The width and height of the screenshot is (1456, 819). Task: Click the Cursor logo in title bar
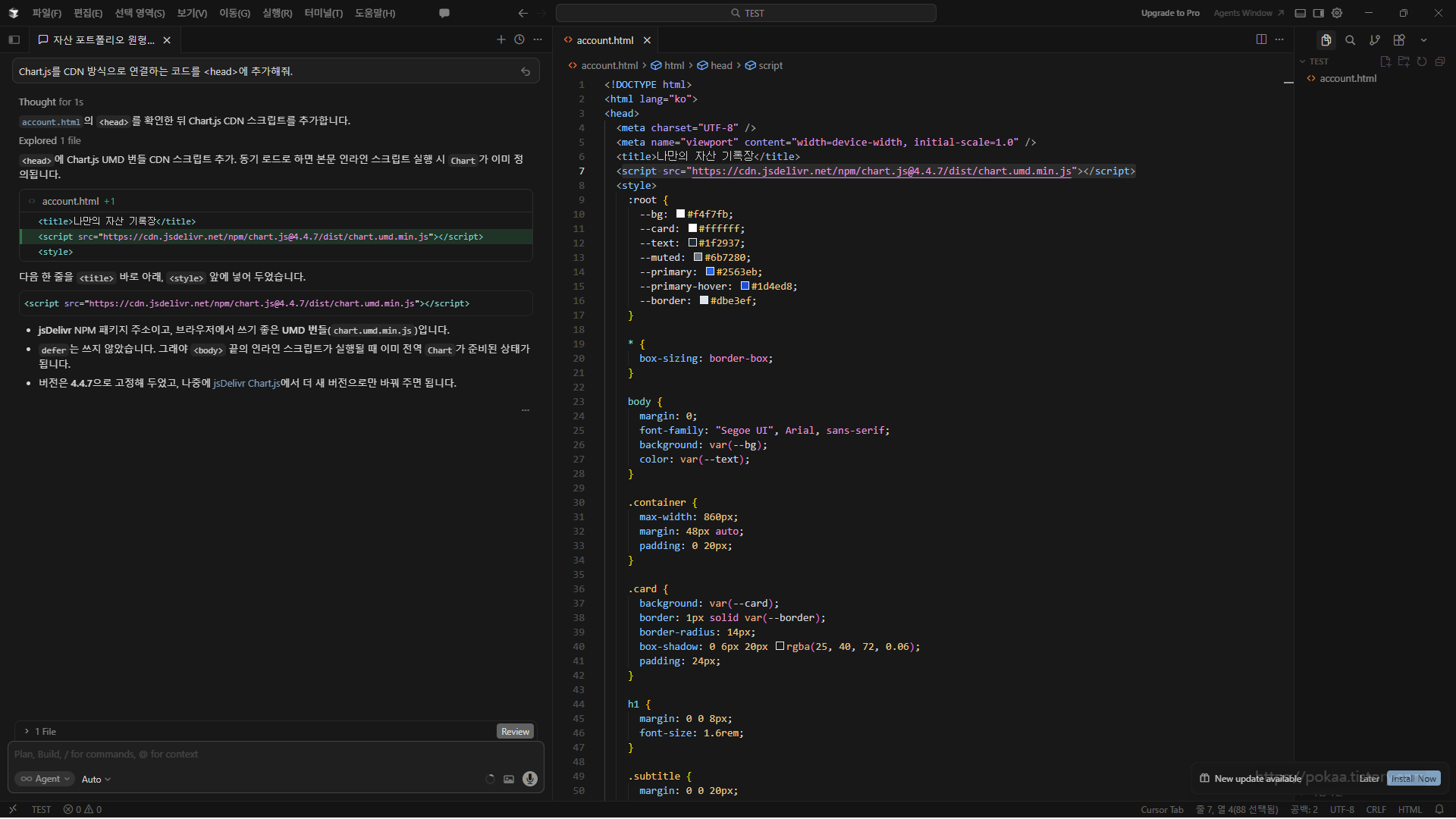point(14,13)
